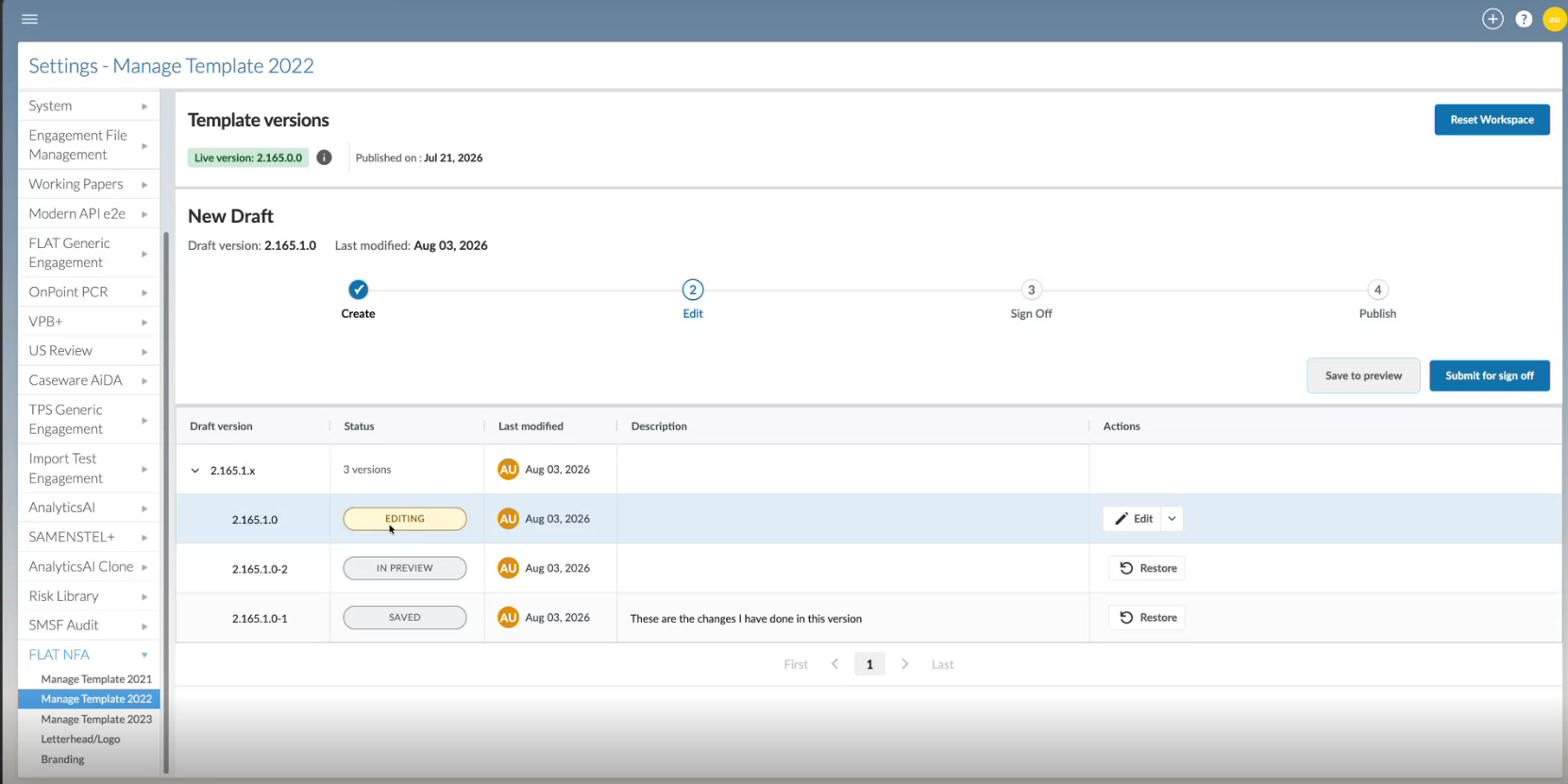
Task: Expand VPB+ section
Action: 89,322
